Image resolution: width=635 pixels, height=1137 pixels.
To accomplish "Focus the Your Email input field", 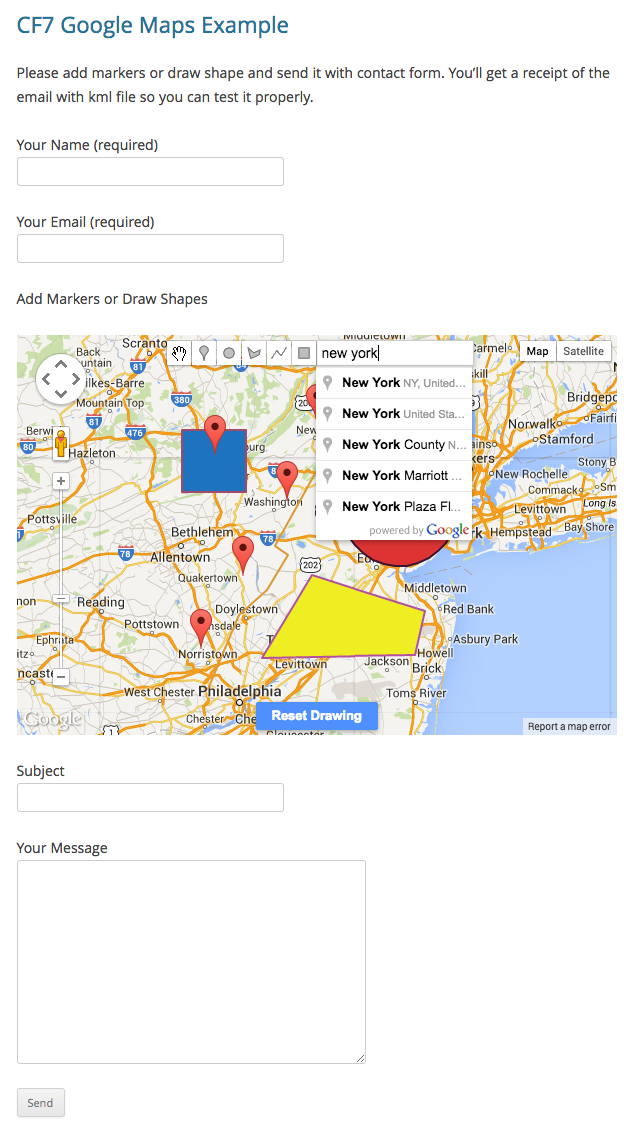I will click(150, 249).
